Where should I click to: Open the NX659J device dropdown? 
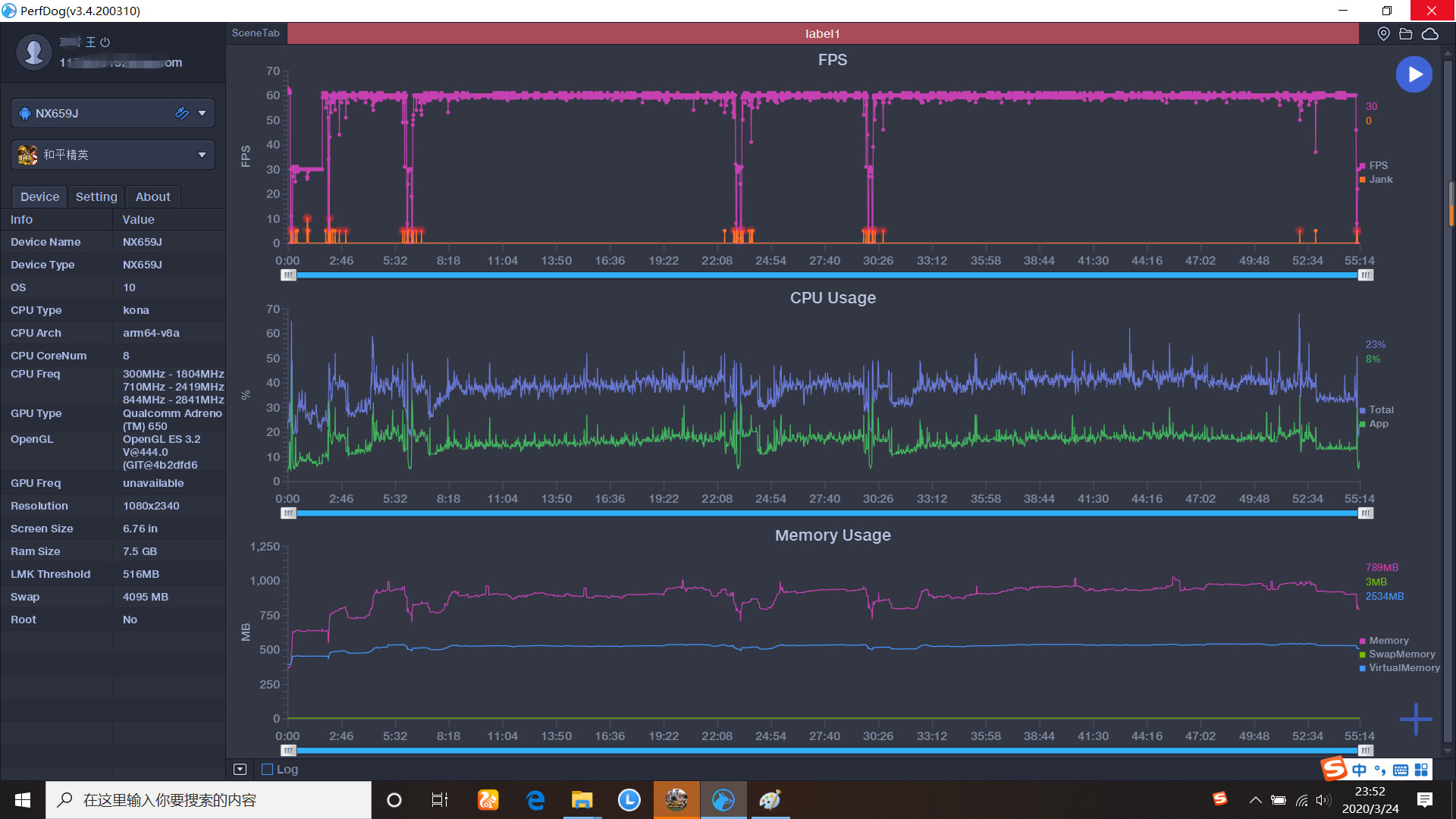click(x=202, y=113)
